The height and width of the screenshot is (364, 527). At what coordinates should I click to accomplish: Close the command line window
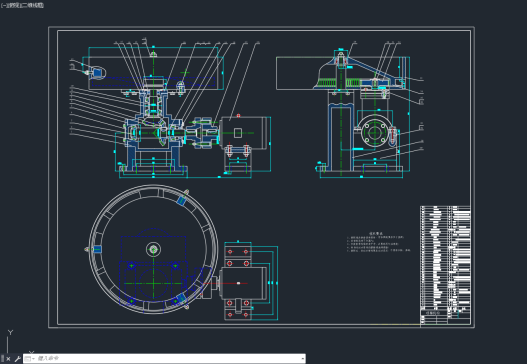tap(8, 359)
